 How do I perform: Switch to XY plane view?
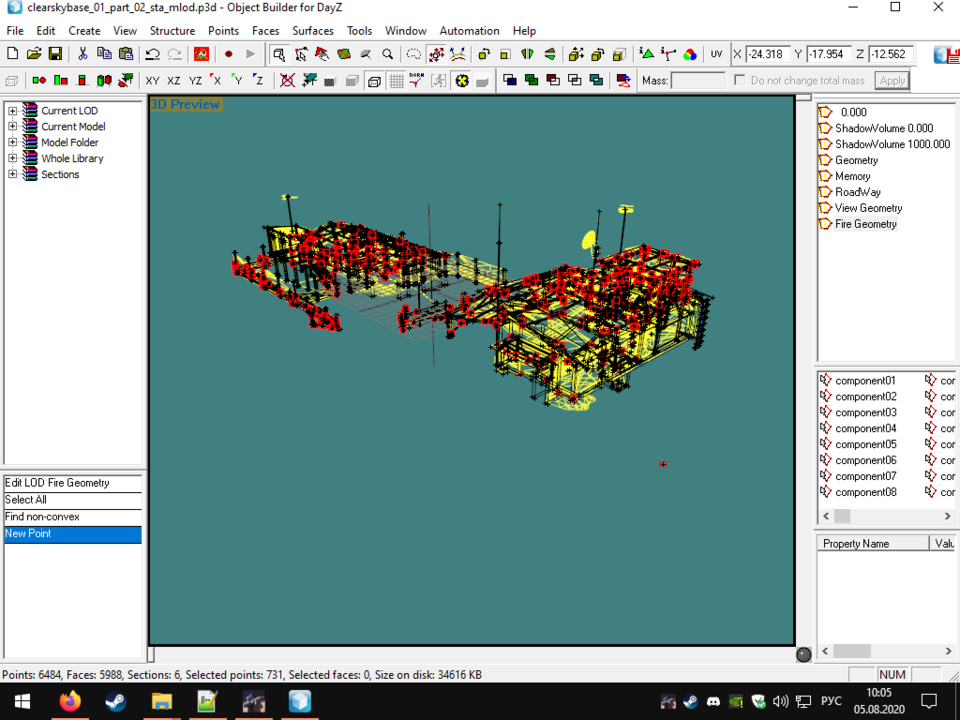[x=152, y=80]
